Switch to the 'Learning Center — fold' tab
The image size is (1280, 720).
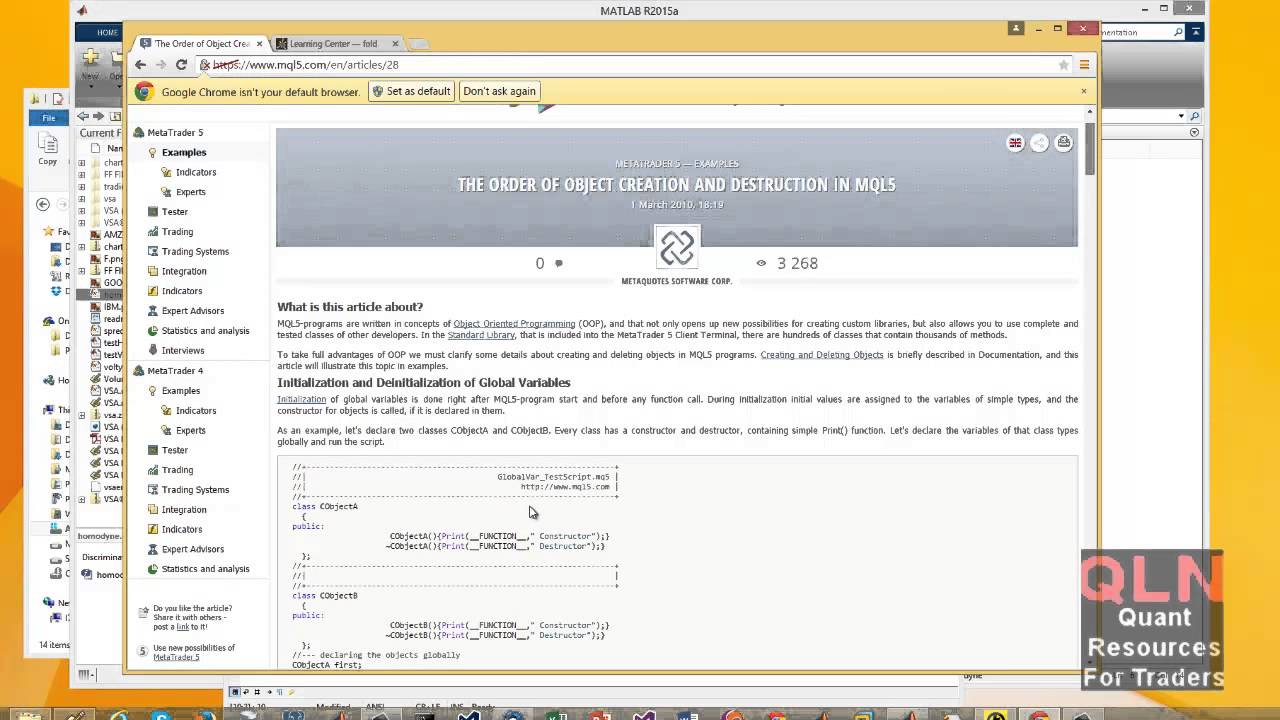tap(334, 44)
